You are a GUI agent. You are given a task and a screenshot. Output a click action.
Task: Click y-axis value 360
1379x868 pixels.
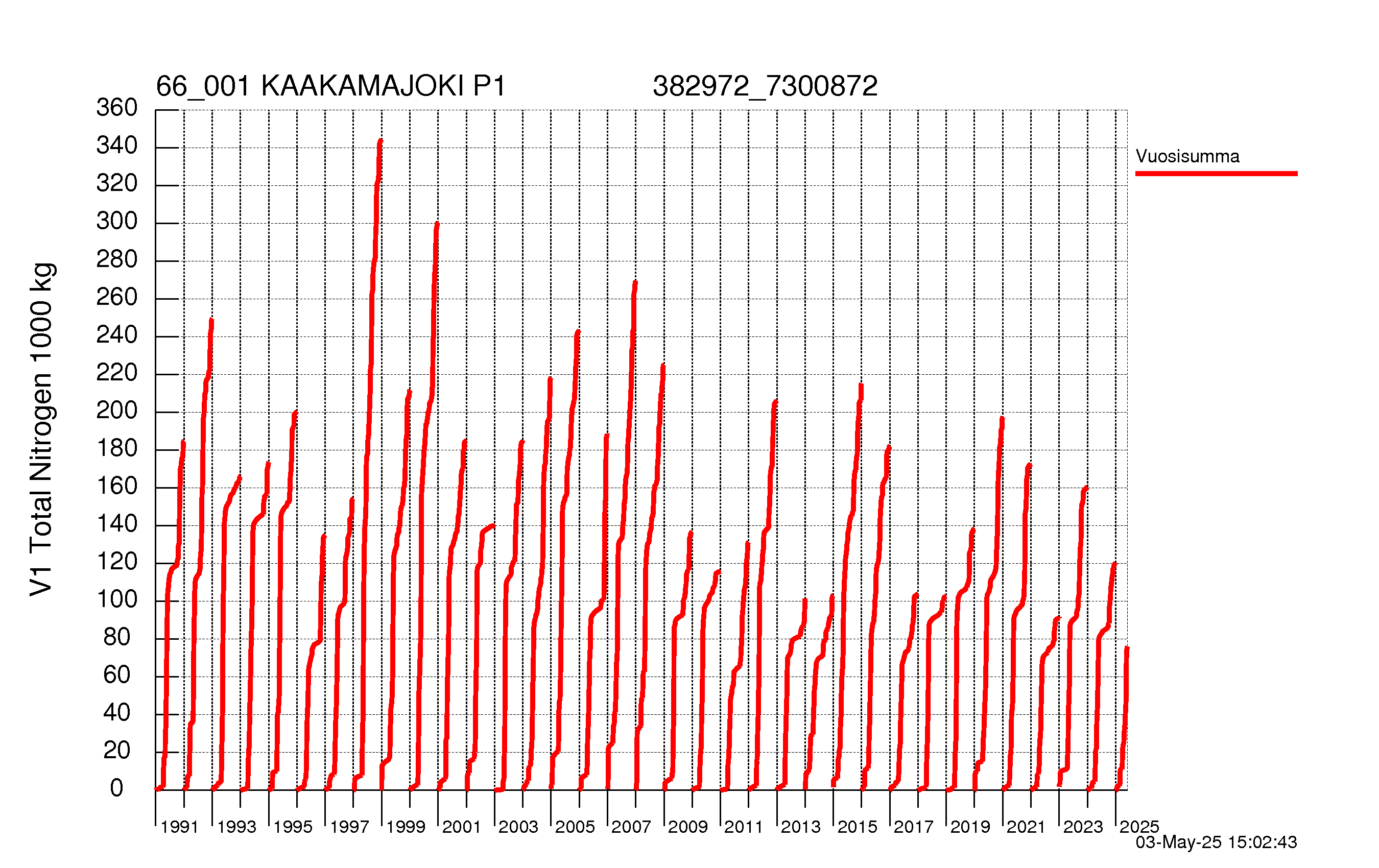(117, 108)
